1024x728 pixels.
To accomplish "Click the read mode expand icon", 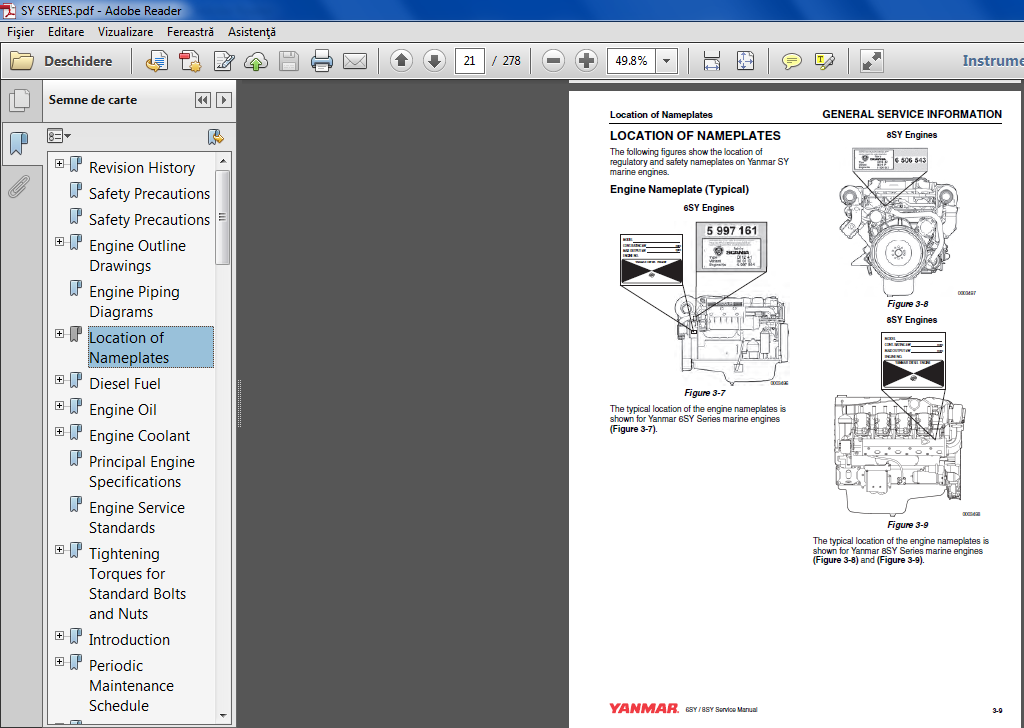I will click(872, 61).
